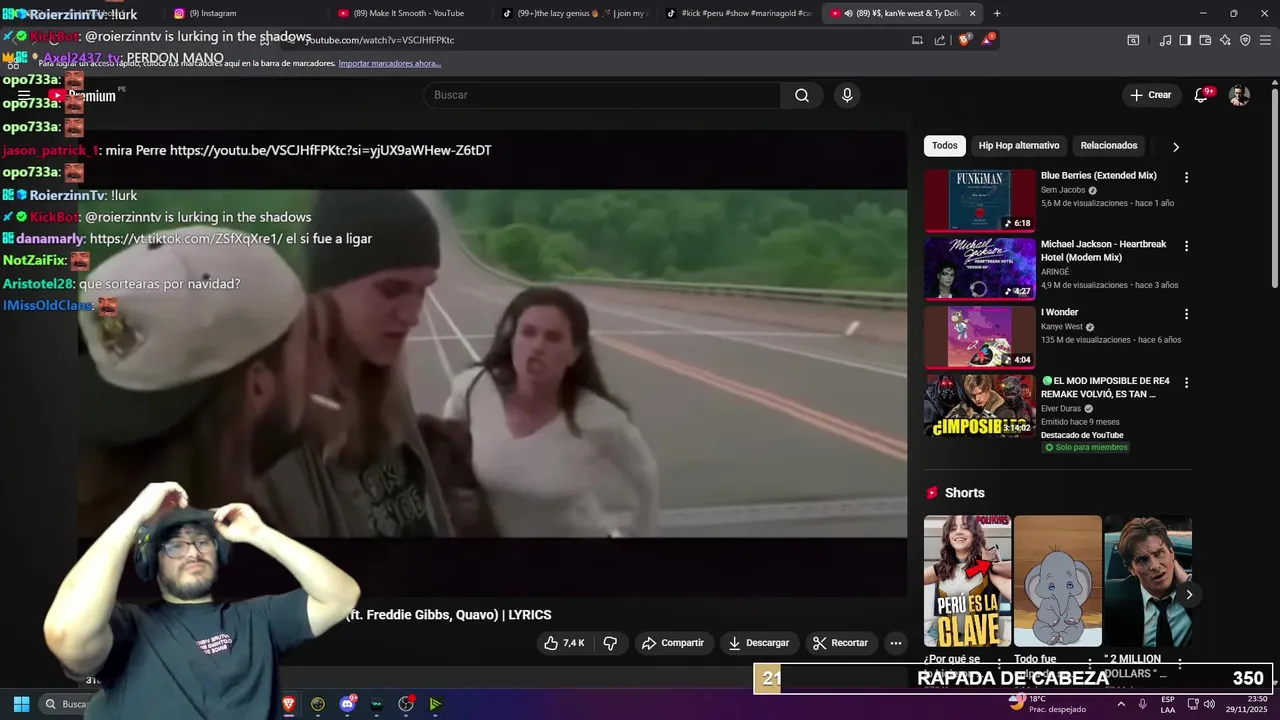Click the install app screen icon in address bar
The height and width of the screenshot is (720, 1280).
(x=917, y=40)
